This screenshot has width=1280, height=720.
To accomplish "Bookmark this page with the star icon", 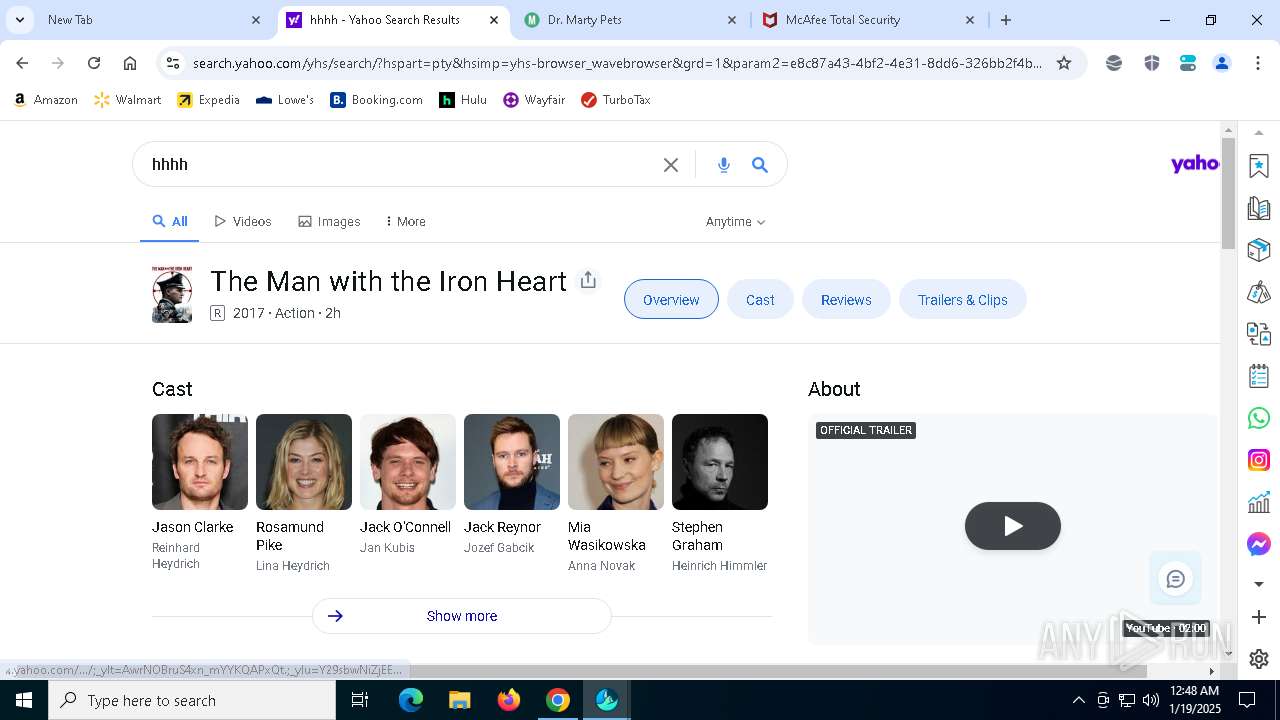I will 1064,63.
